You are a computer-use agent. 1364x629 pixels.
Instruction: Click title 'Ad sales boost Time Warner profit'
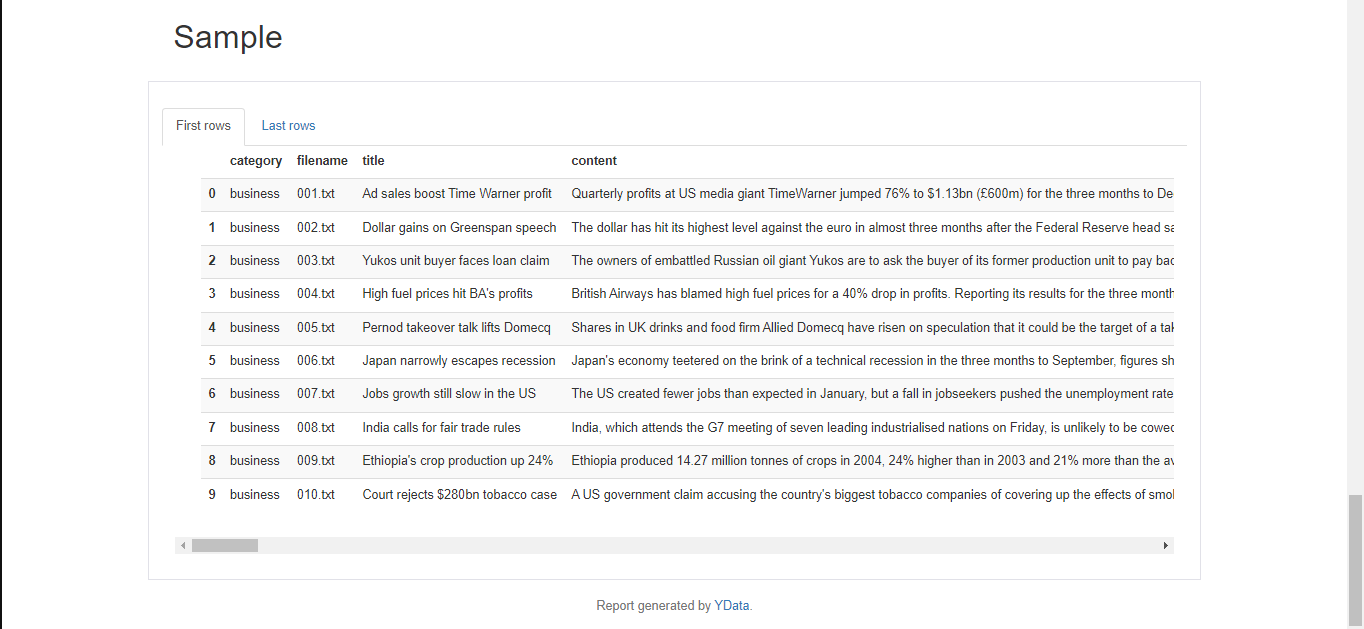click(457, 194)
